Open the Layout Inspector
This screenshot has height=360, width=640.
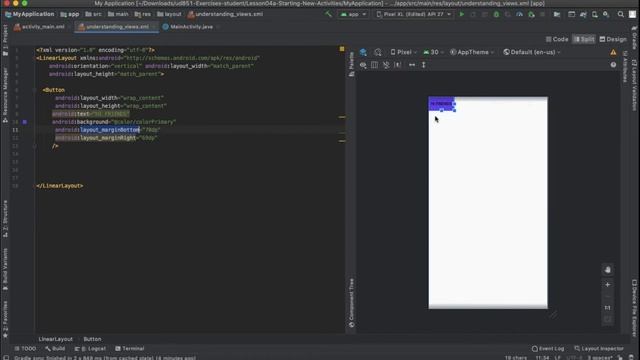(599, 349)
